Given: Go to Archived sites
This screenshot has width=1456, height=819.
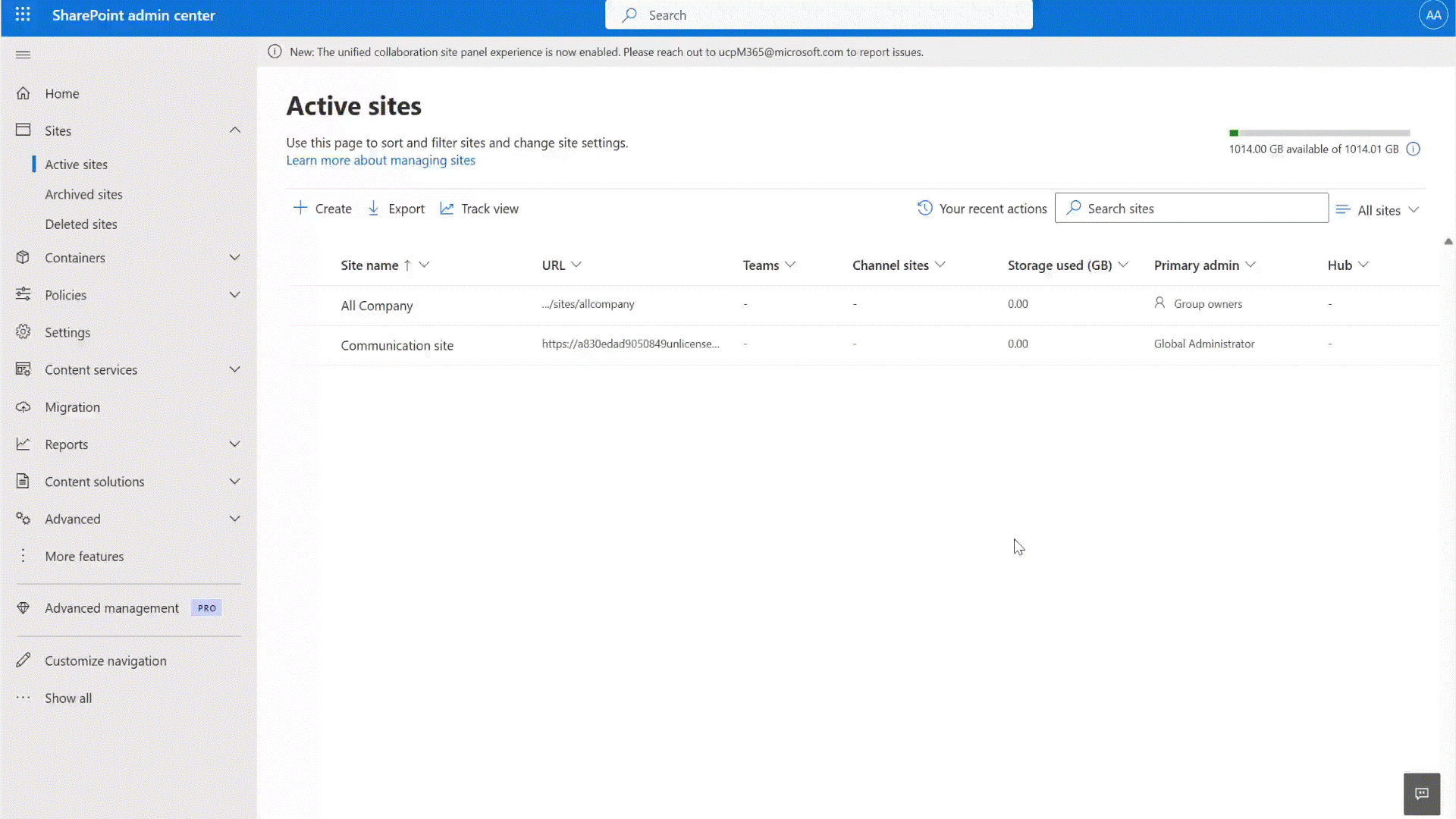Looking at the screenshot, I should (83, 195).
